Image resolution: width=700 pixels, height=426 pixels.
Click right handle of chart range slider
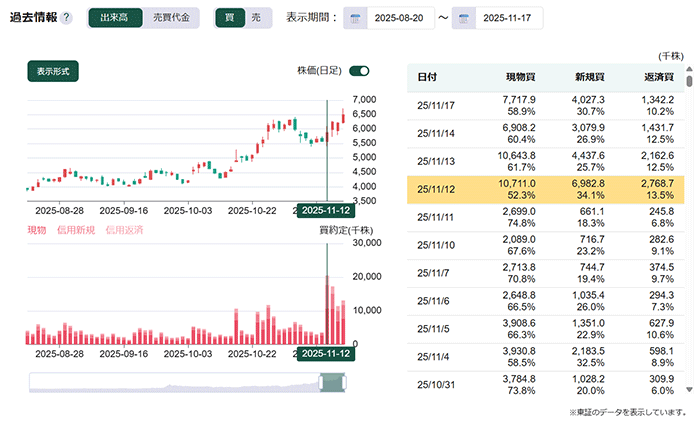344,383
